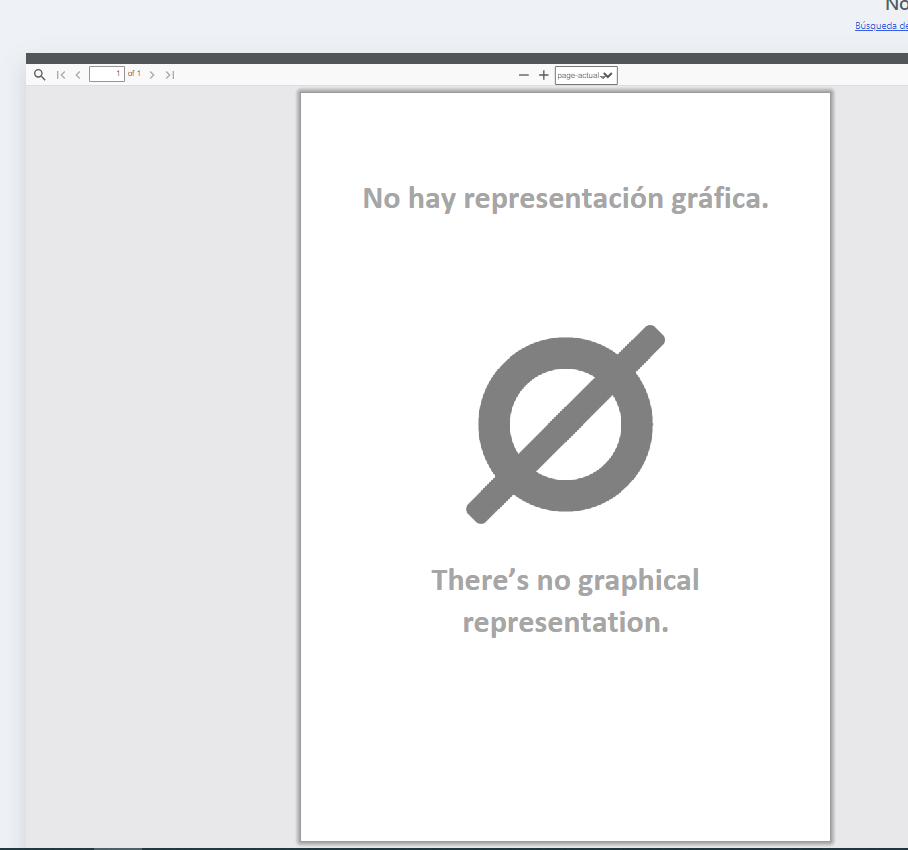Zoom in with the plus button
908x850 pixels.
tap(543, 75)
